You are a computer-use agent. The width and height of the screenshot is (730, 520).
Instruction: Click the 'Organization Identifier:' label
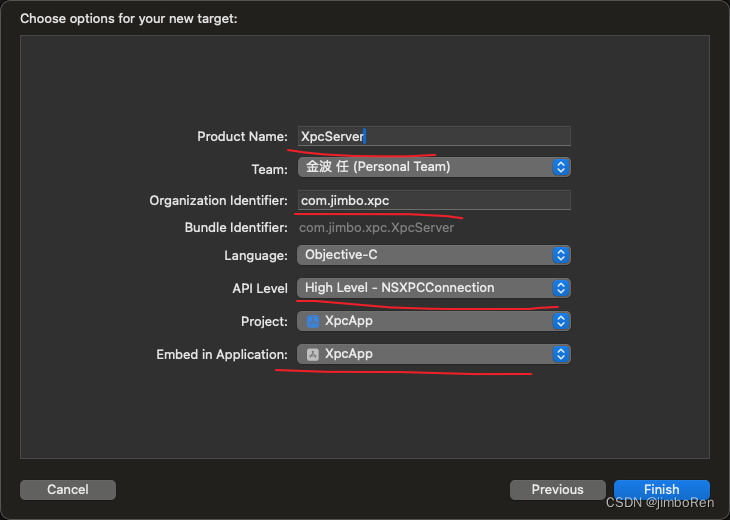pos(218,201)
